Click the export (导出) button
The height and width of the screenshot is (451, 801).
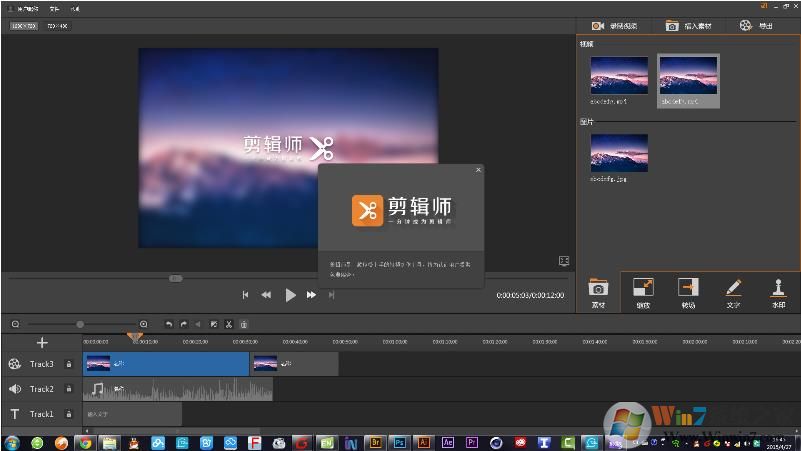(x=756, y=26)
